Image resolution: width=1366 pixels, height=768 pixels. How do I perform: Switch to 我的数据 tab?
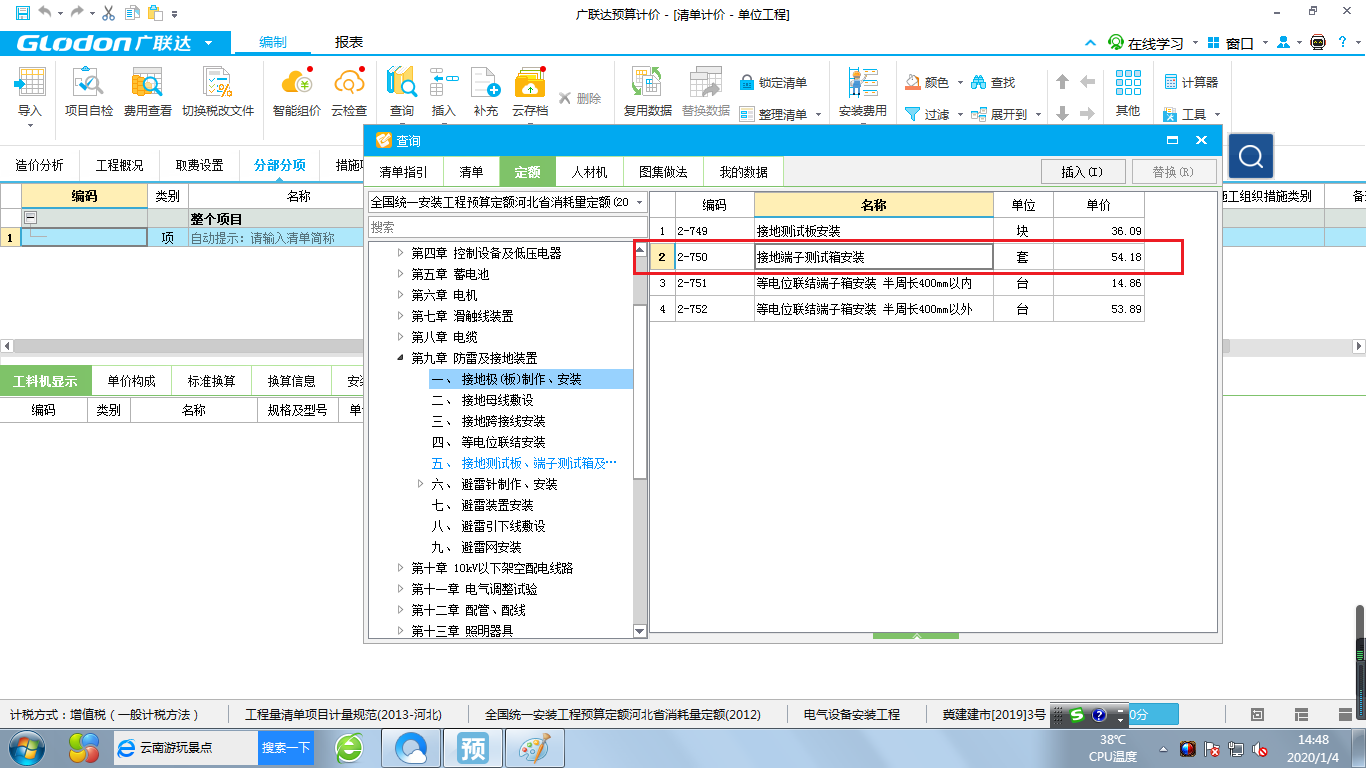tap(744, 172)
